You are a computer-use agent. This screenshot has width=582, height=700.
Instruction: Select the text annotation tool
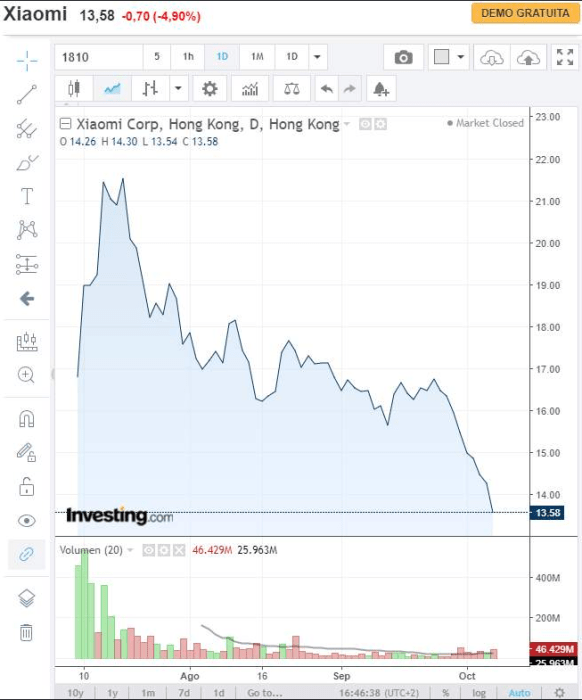click(x=27, y=196)
